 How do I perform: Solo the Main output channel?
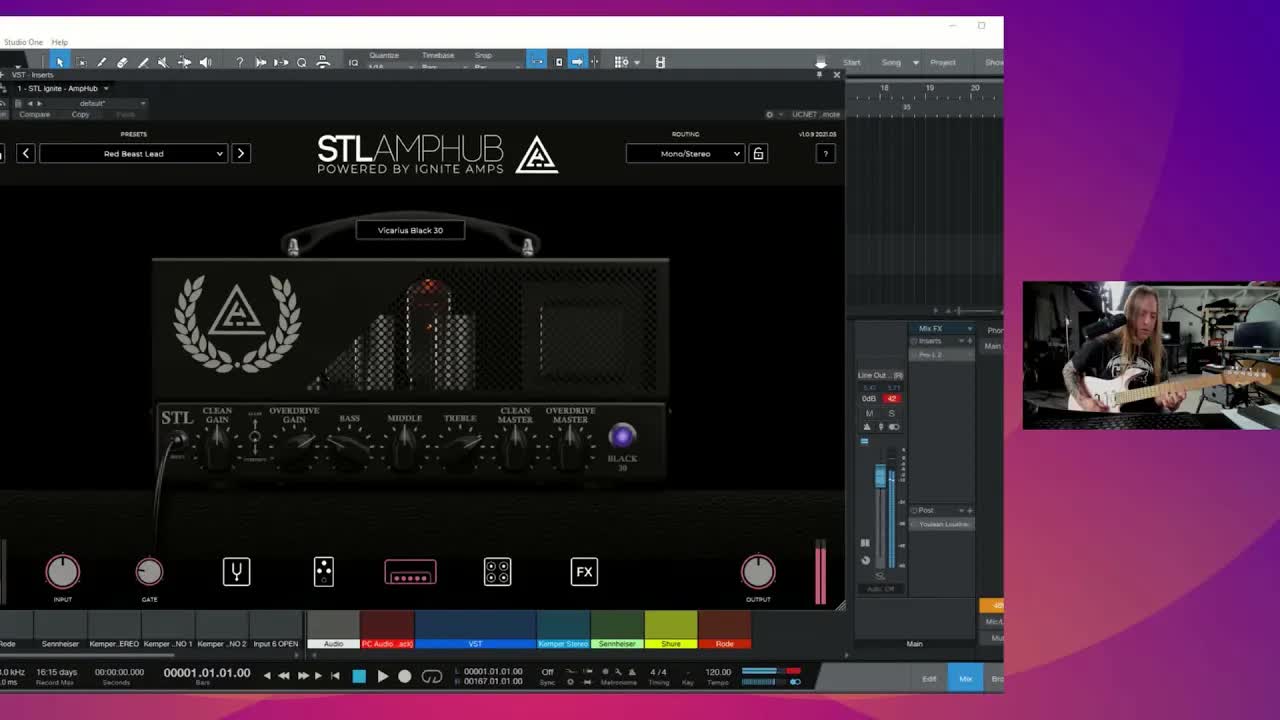[891, 413]
